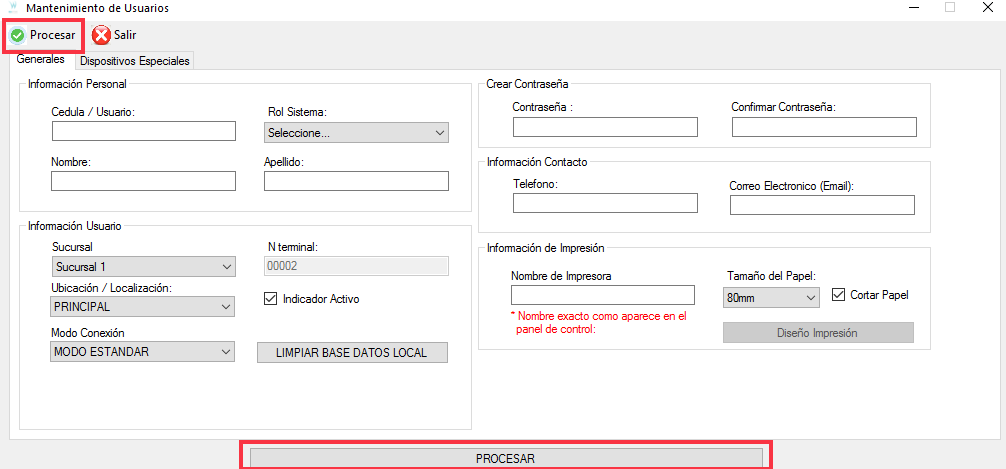This screenshot has height=469, width=1006.
Task: Click the Diseño Impresión button
Action: 818,333
